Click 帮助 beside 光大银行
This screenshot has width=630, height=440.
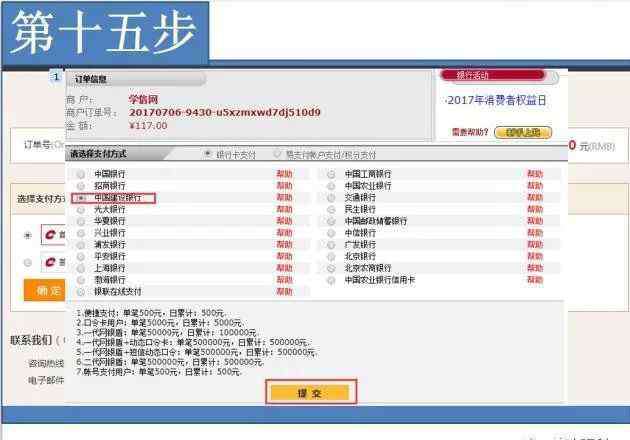[284, 209]
